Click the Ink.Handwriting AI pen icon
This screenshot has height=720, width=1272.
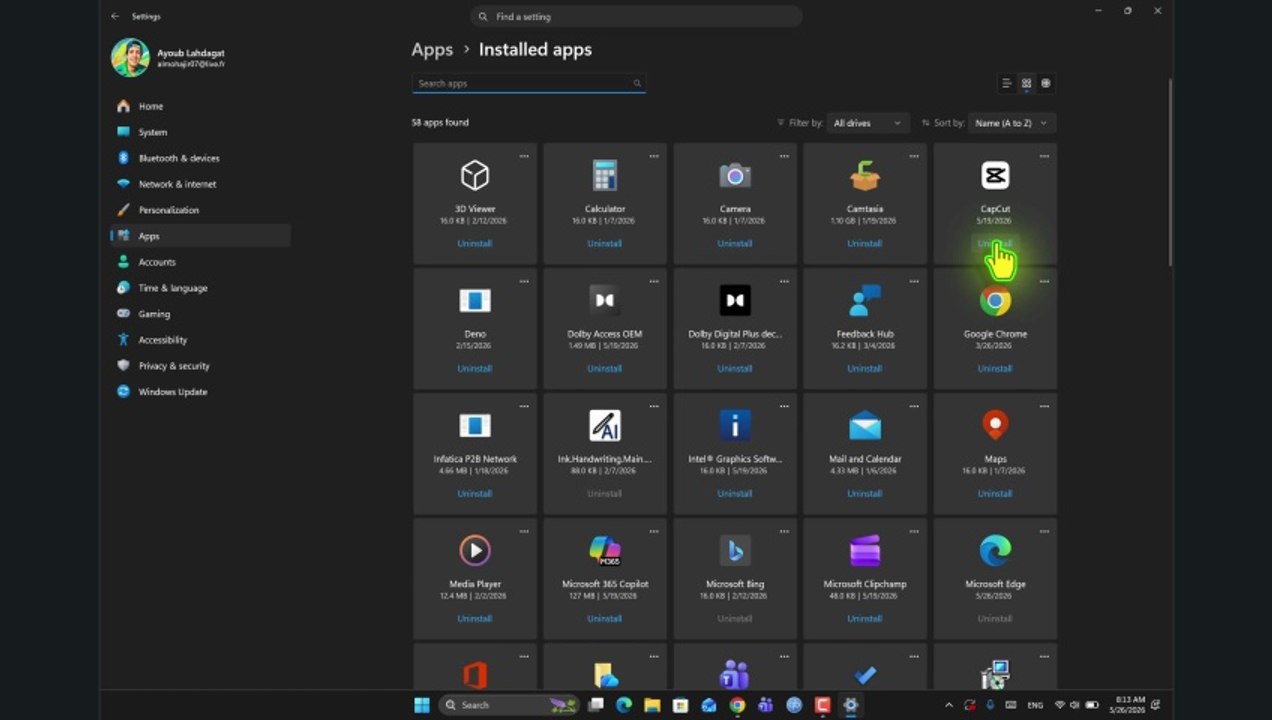(605, 426)
